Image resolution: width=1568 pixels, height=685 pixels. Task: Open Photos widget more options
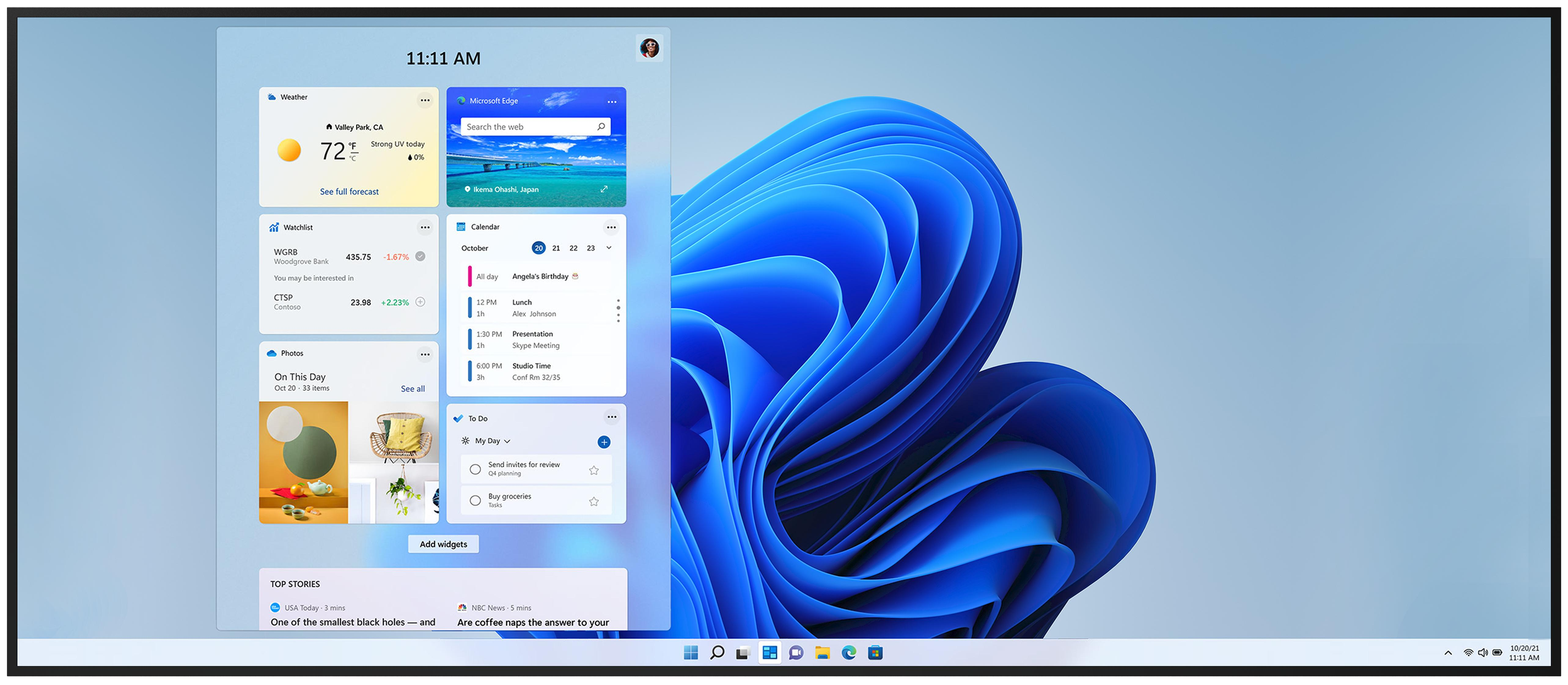[425, 354]
